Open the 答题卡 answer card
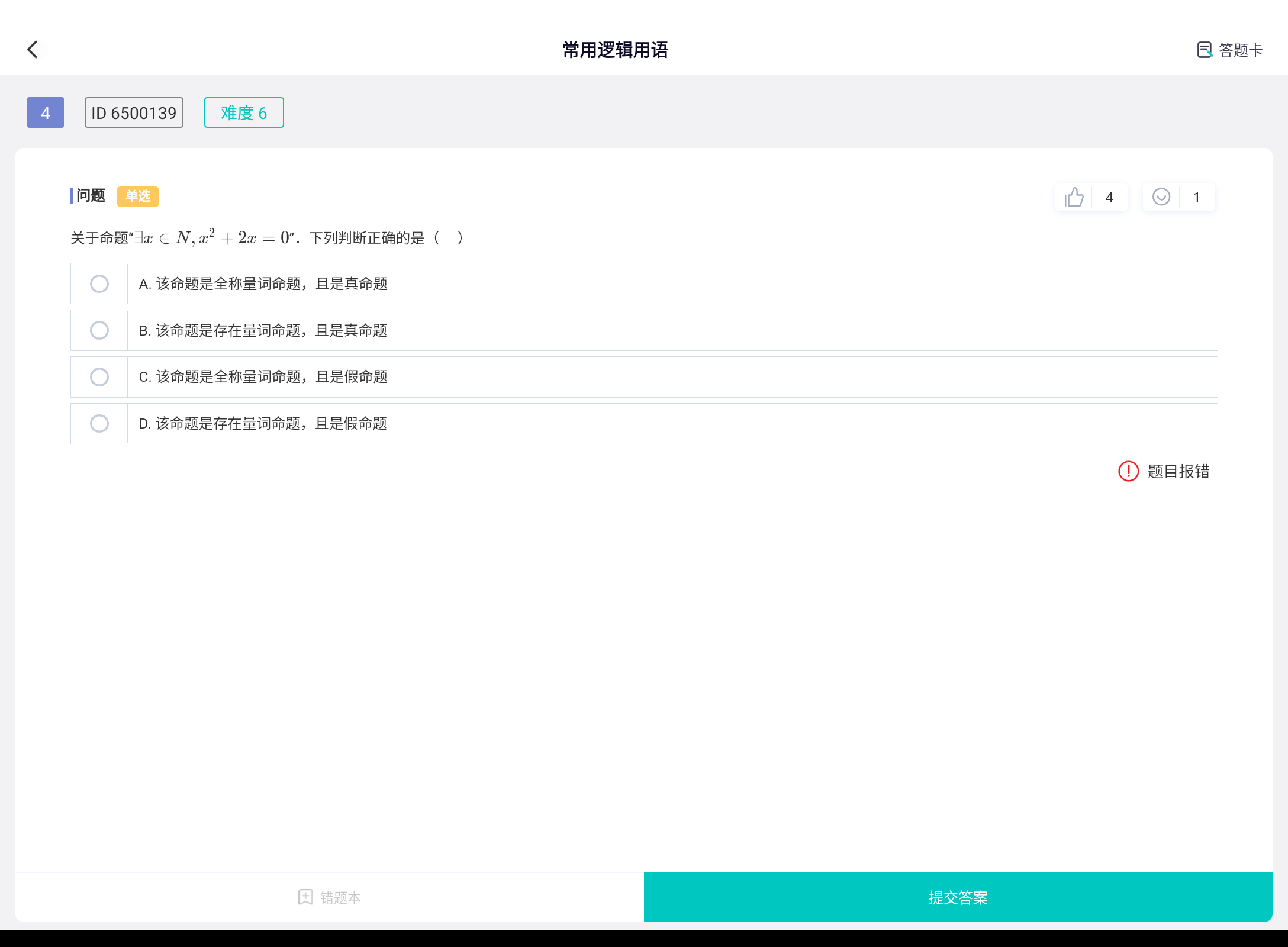 click(x=1229, y=50)
